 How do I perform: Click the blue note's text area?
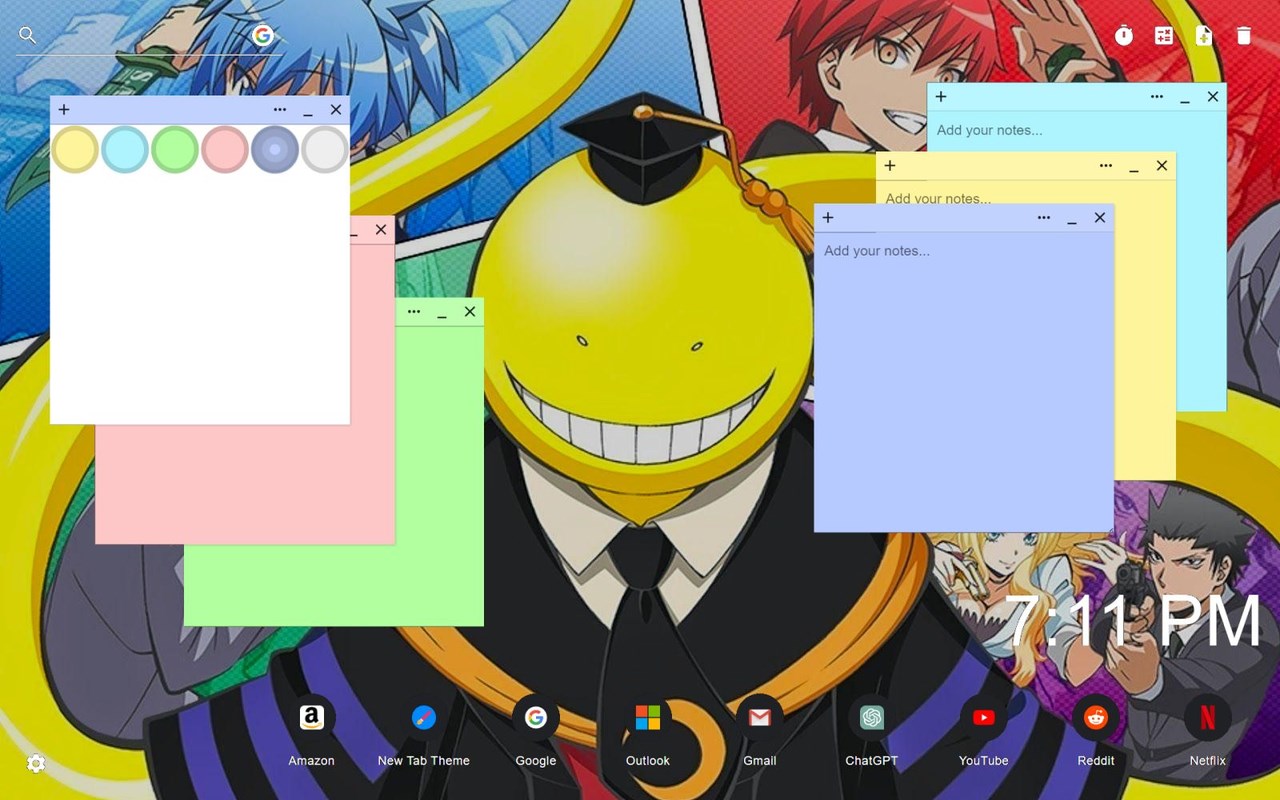coord(964,382)
